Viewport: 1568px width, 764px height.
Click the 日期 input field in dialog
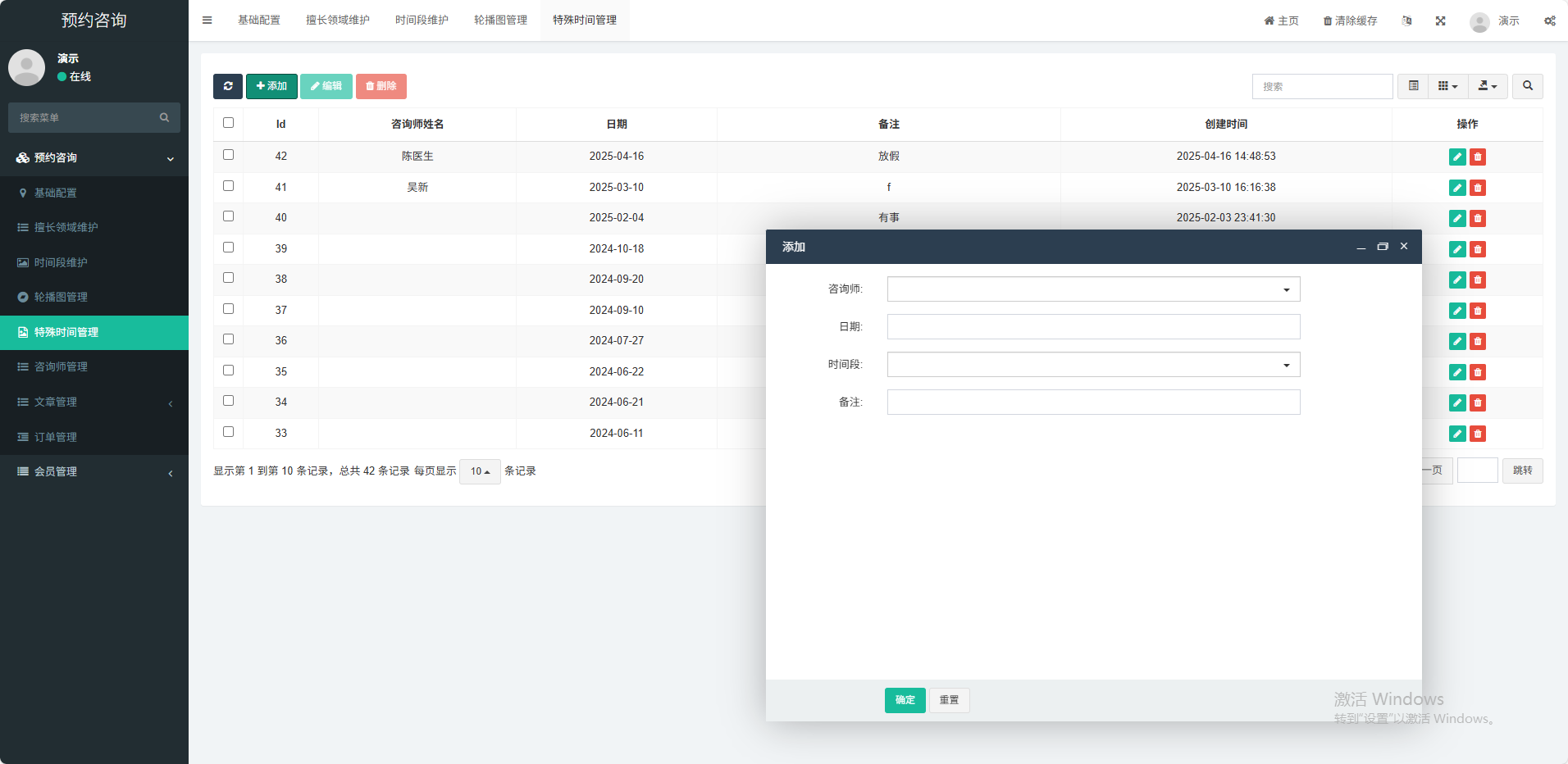[1093, 327]
